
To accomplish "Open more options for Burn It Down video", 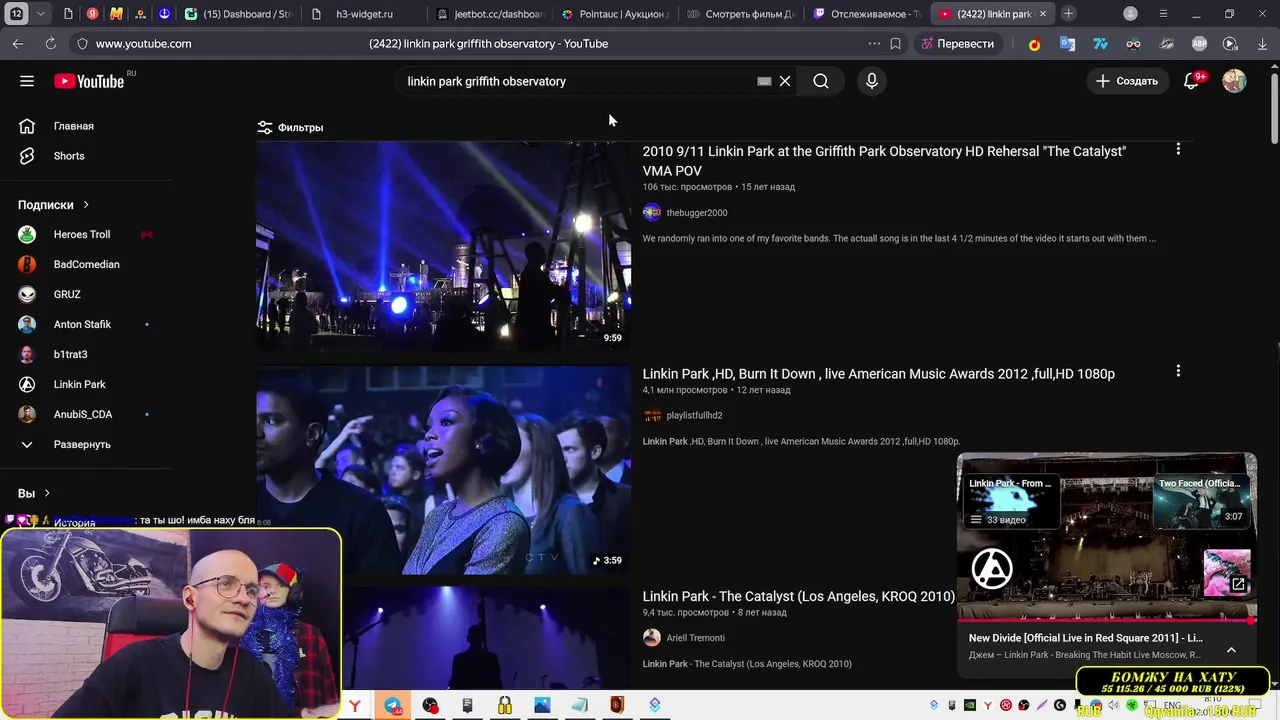I will coord(1178,371).
